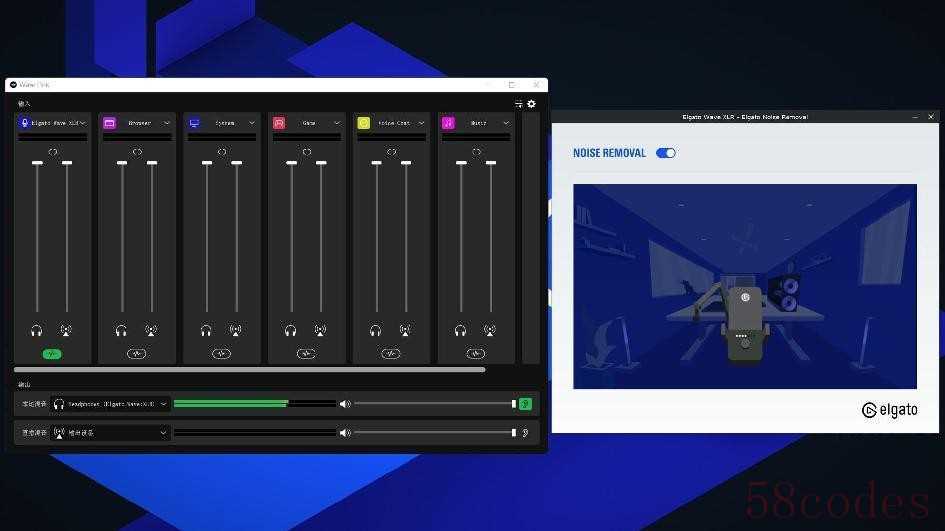Image resolution: width=945 pixels, height=531 pixels.
Task: Open Wave Link settings gear
Action: pyautogui.click(x=531, y=104)
